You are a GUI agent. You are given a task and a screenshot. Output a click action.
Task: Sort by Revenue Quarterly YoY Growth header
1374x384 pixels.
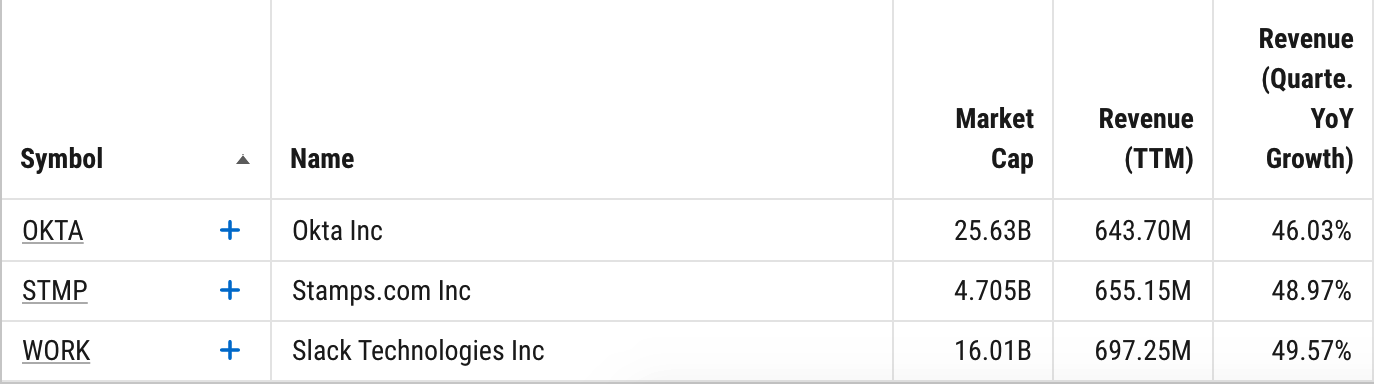pos(1306,100)
